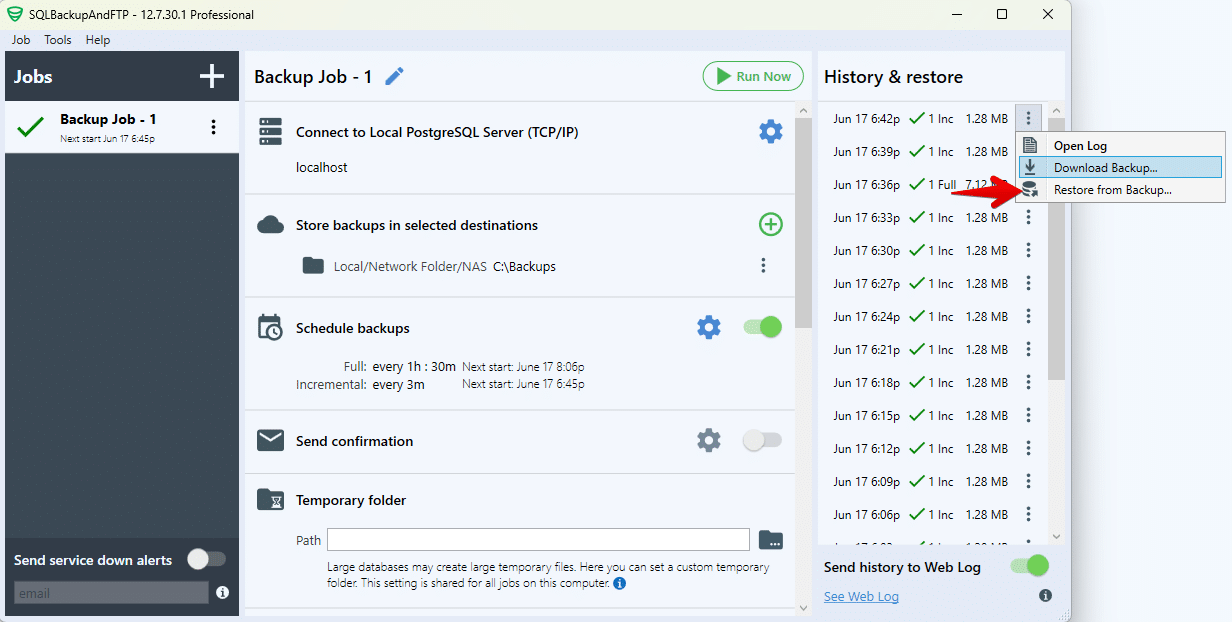Click the temporary folder Path field

tap(538, 540)
